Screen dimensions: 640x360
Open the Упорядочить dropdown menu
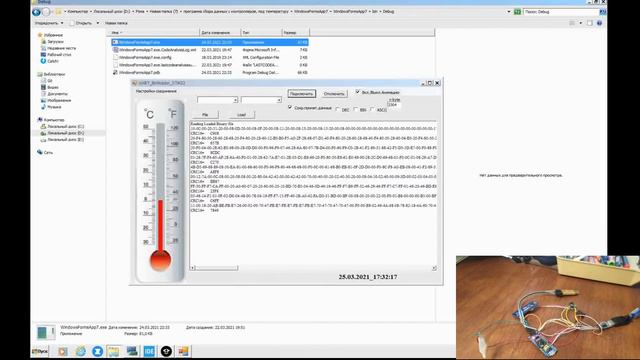click(x=49, y=23)
